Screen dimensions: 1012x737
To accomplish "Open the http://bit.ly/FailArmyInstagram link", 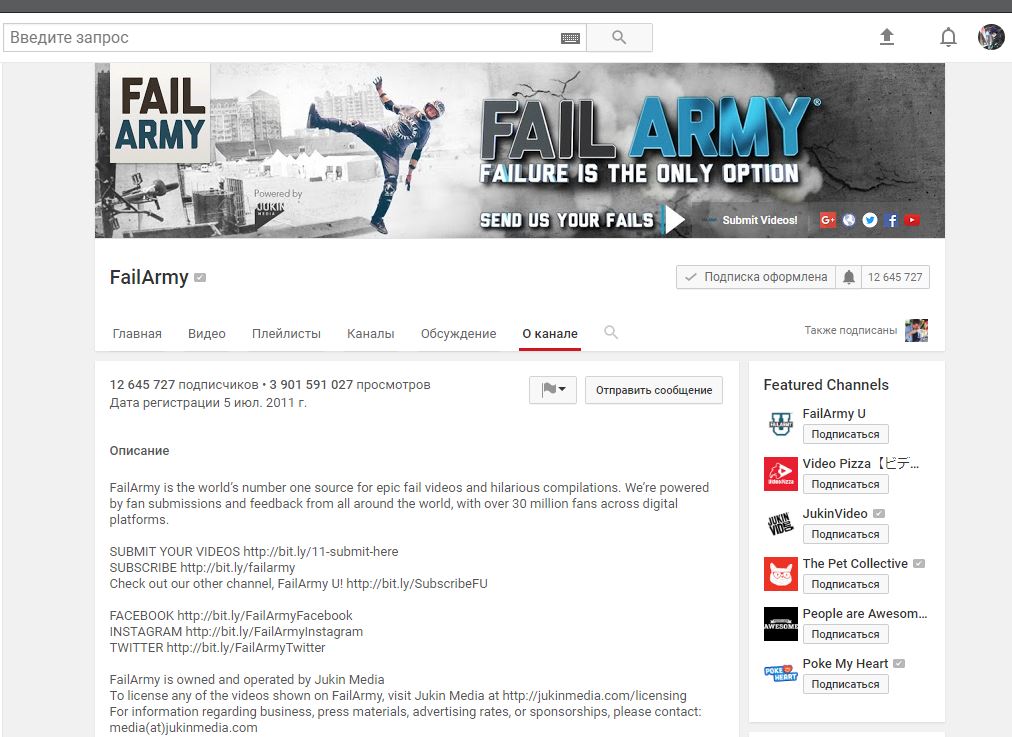I will [274, 632].
